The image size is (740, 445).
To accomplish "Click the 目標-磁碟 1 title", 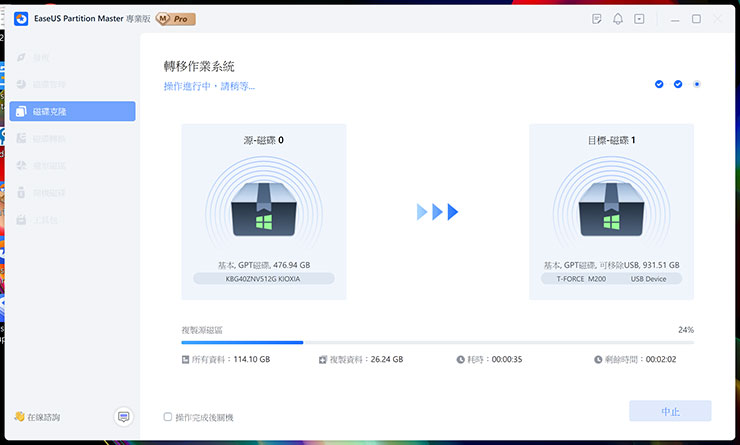I will point(611,140).
